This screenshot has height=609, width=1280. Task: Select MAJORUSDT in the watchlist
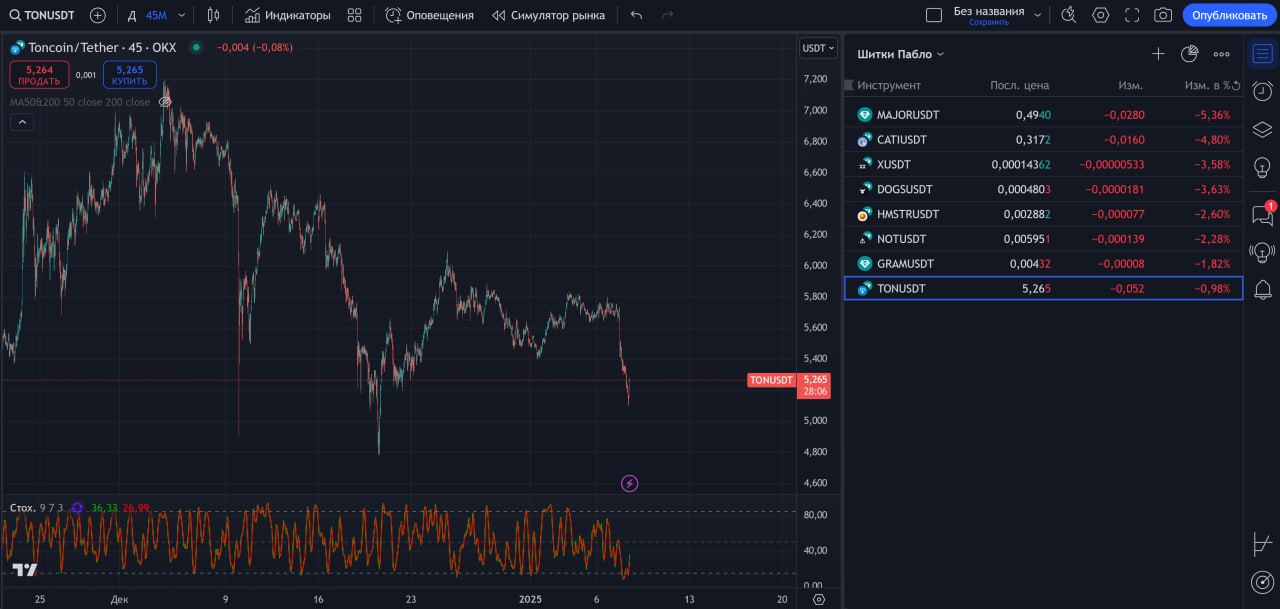[x=1044, y=115]
